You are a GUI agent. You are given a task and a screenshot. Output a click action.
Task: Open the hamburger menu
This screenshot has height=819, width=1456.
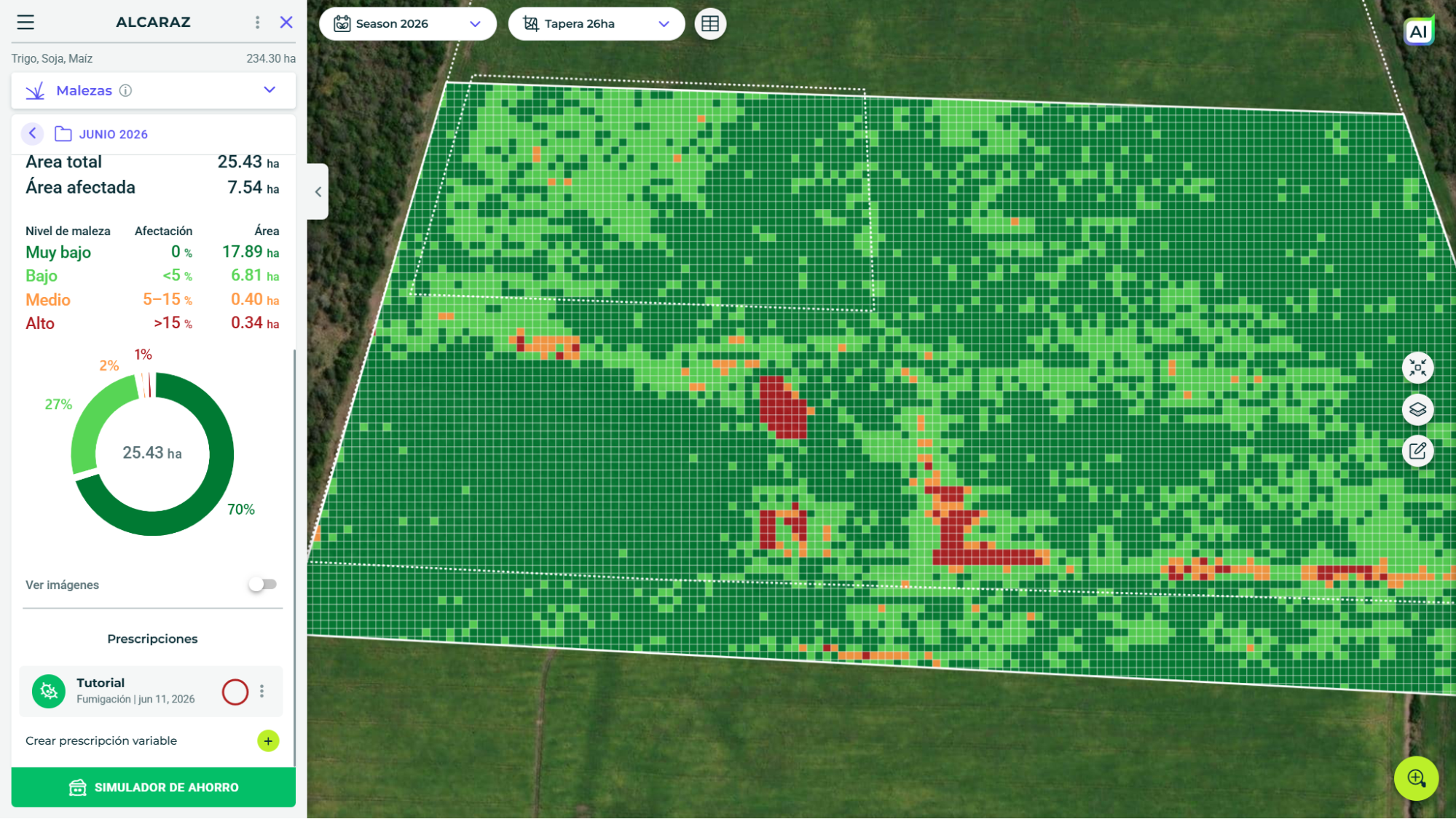(x=25, y=23)
